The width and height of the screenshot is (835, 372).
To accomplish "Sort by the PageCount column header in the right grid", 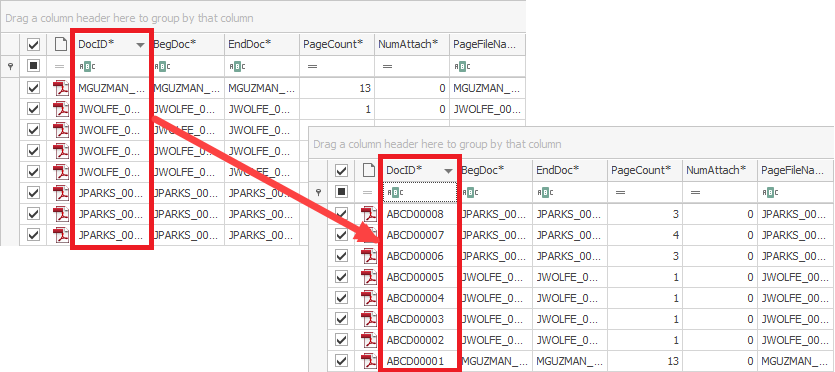I will pos(644,170).
